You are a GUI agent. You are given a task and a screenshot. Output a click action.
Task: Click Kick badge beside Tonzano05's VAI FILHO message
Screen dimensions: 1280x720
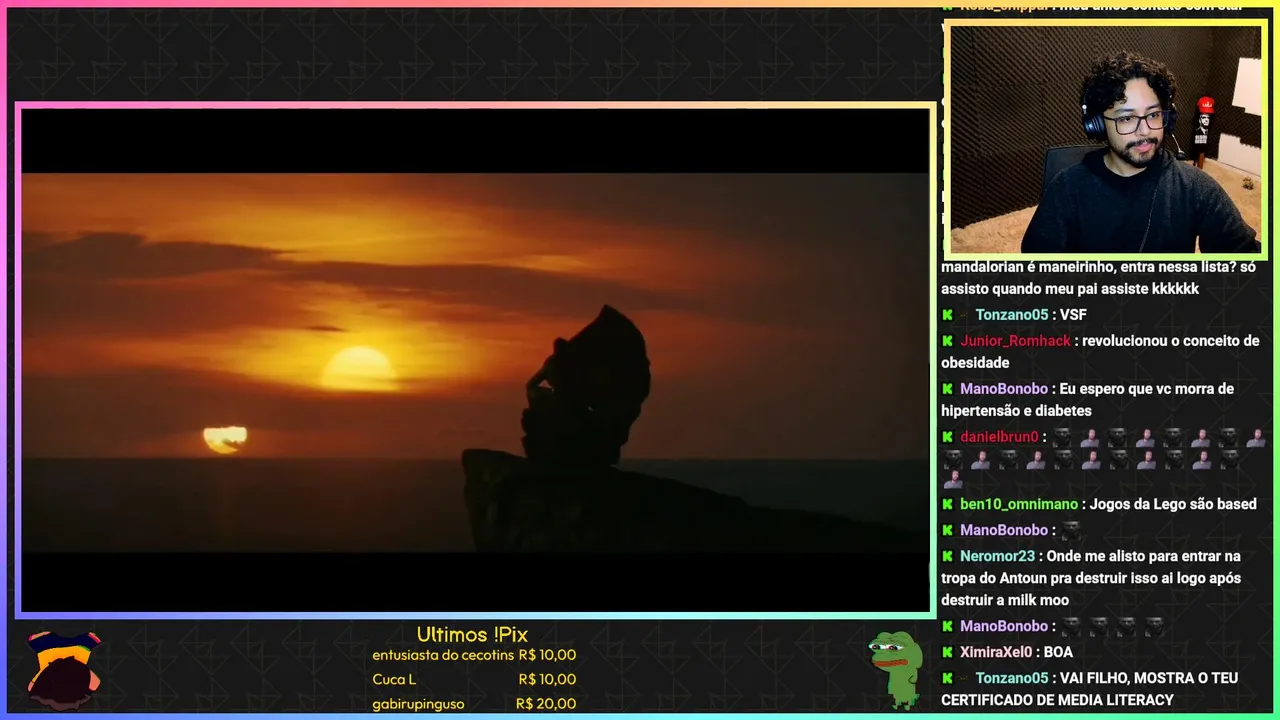coord(947,678)
